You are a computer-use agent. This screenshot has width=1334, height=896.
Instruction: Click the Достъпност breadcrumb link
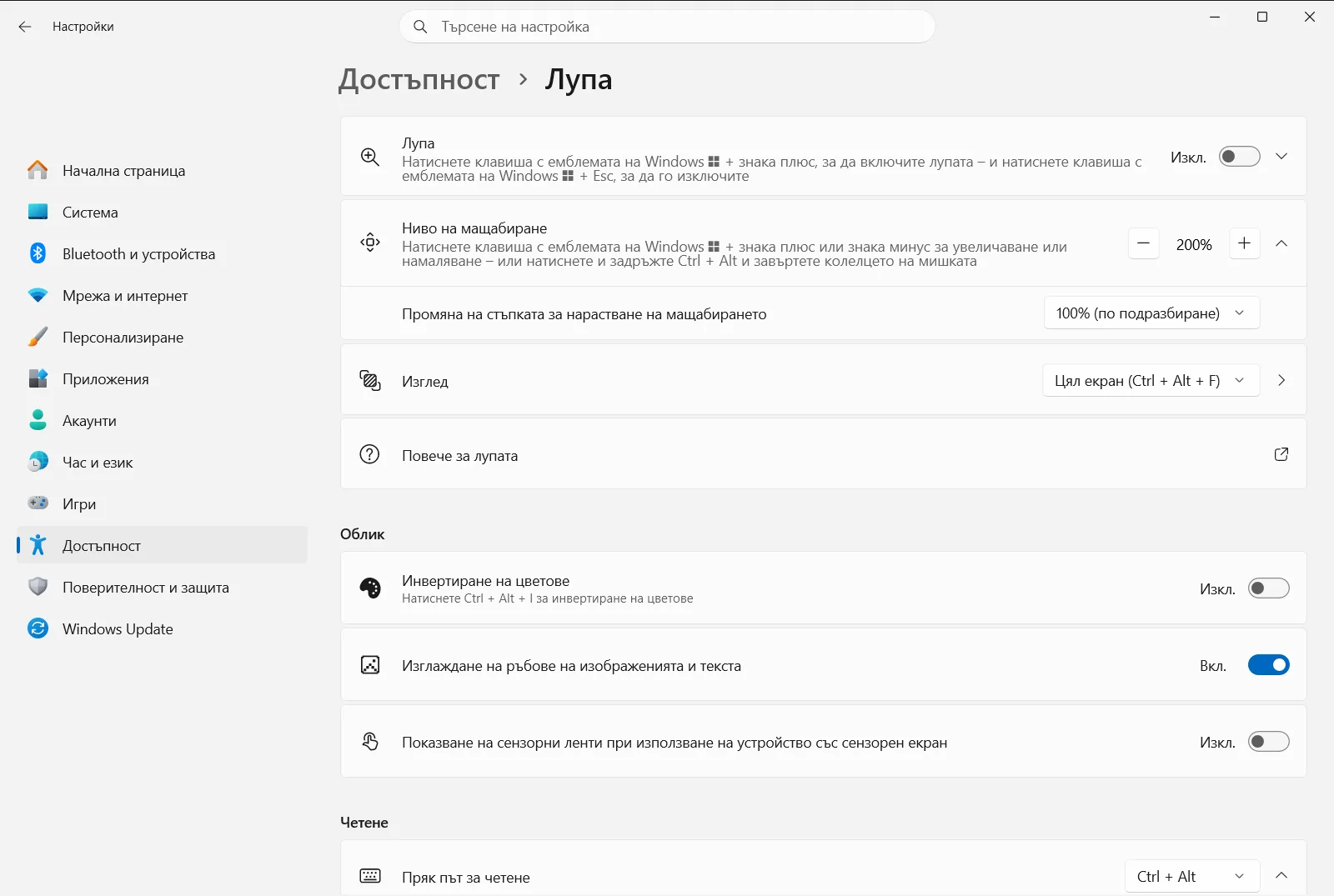pos(419,80)
